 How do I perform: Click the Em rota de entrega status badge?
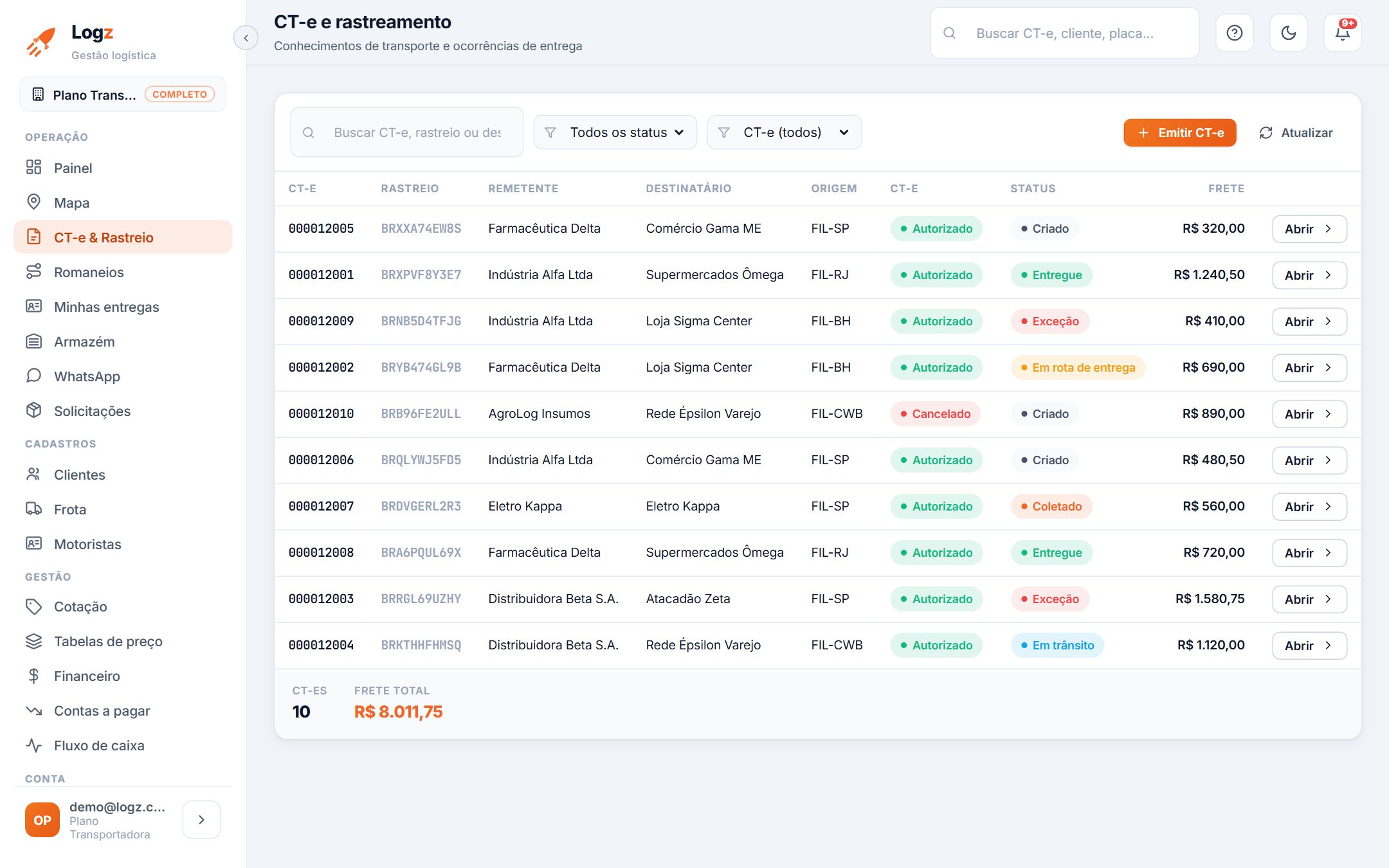pos(1078,368)
